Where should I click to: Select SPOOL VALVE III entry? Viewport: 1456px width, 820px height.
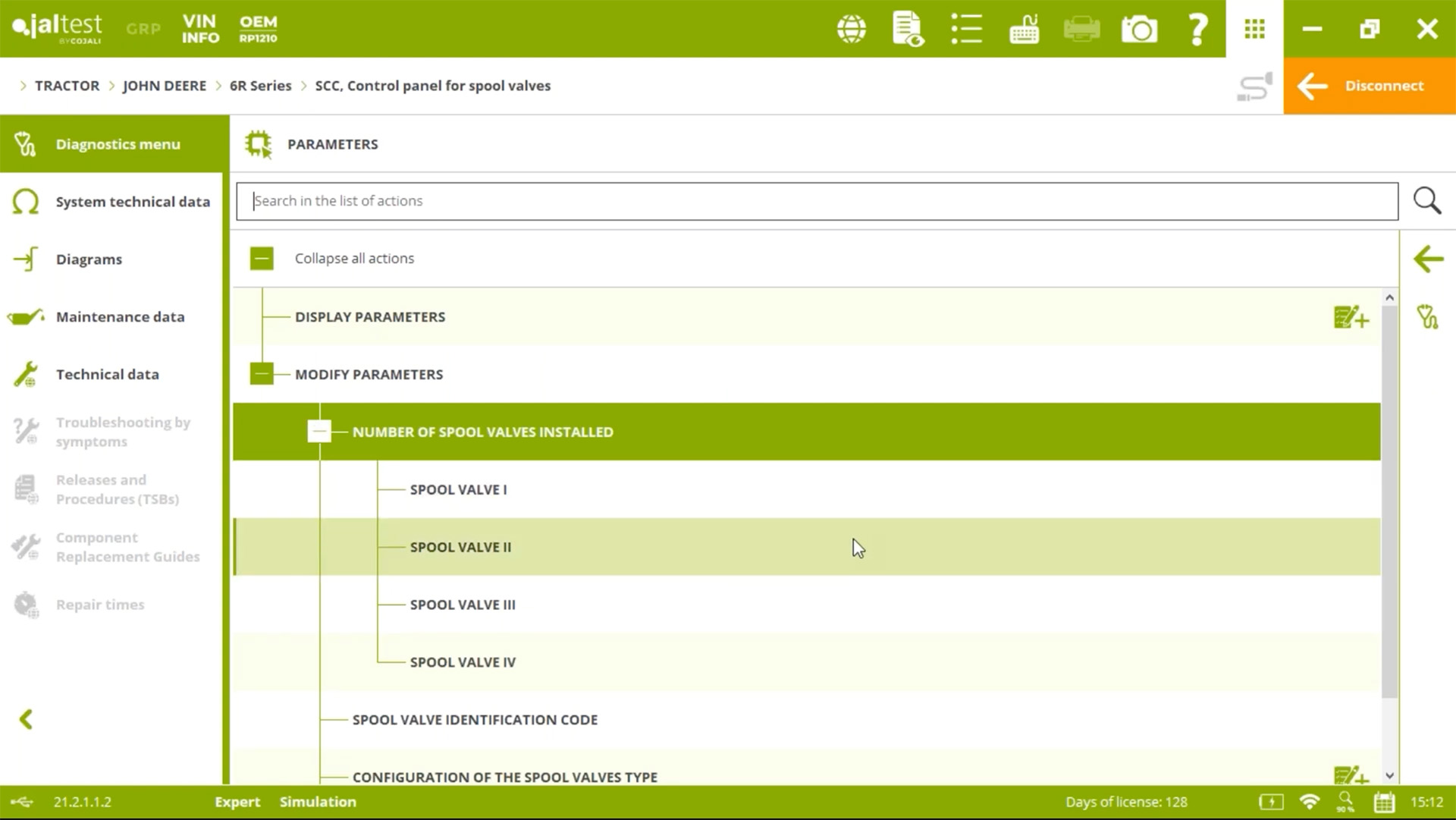click(x=463, y=605)
